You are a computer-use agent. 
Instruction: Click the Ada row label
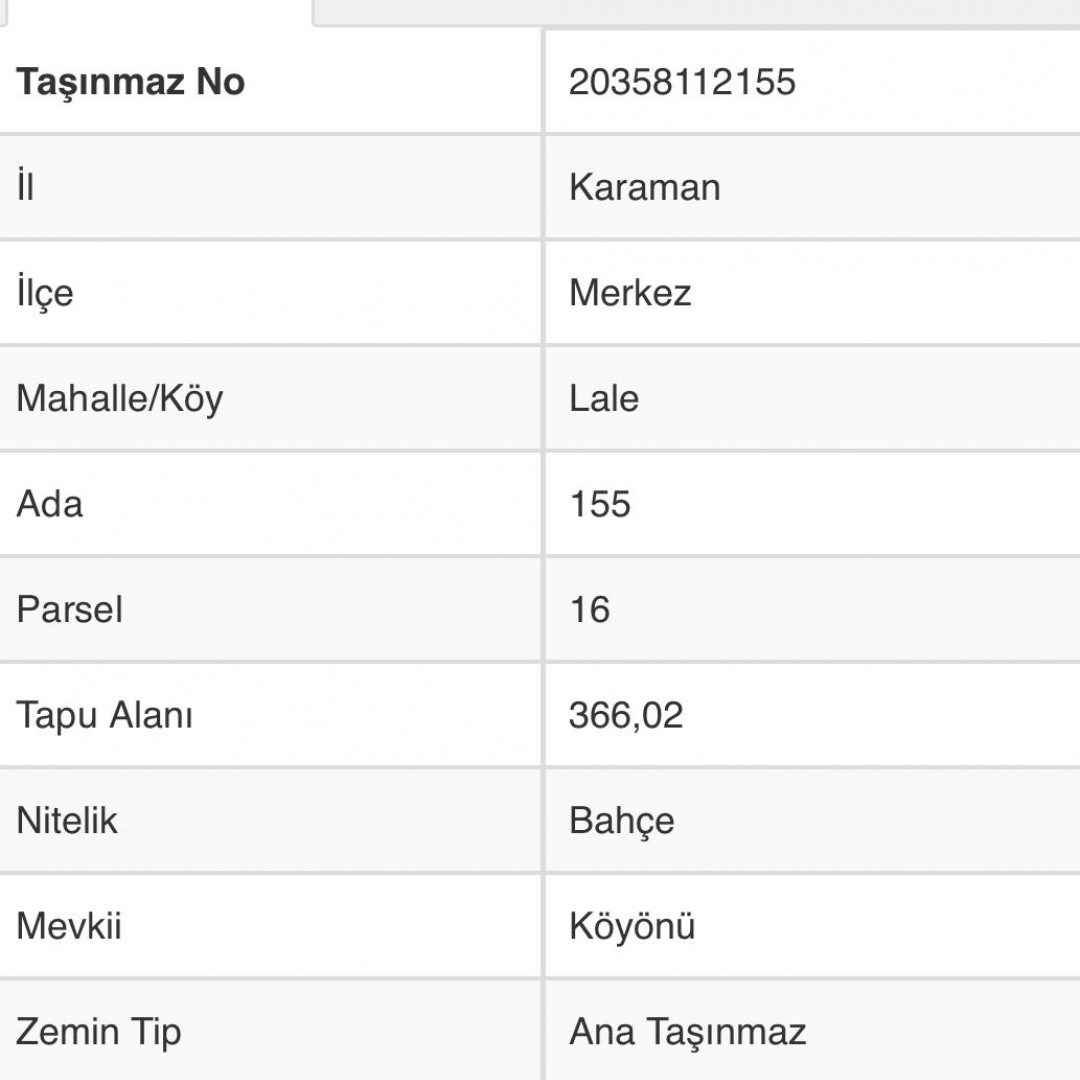50,504
